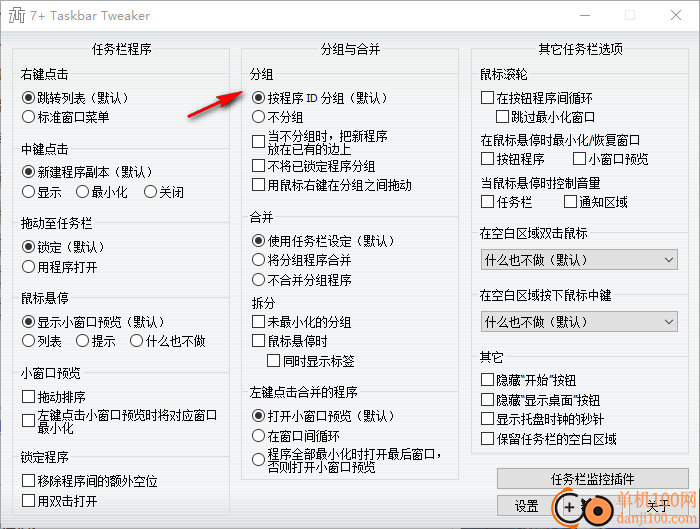700x529 pixels.
Task: Open 在空白区域双击鼠标 dropdown
Action: 579,260
